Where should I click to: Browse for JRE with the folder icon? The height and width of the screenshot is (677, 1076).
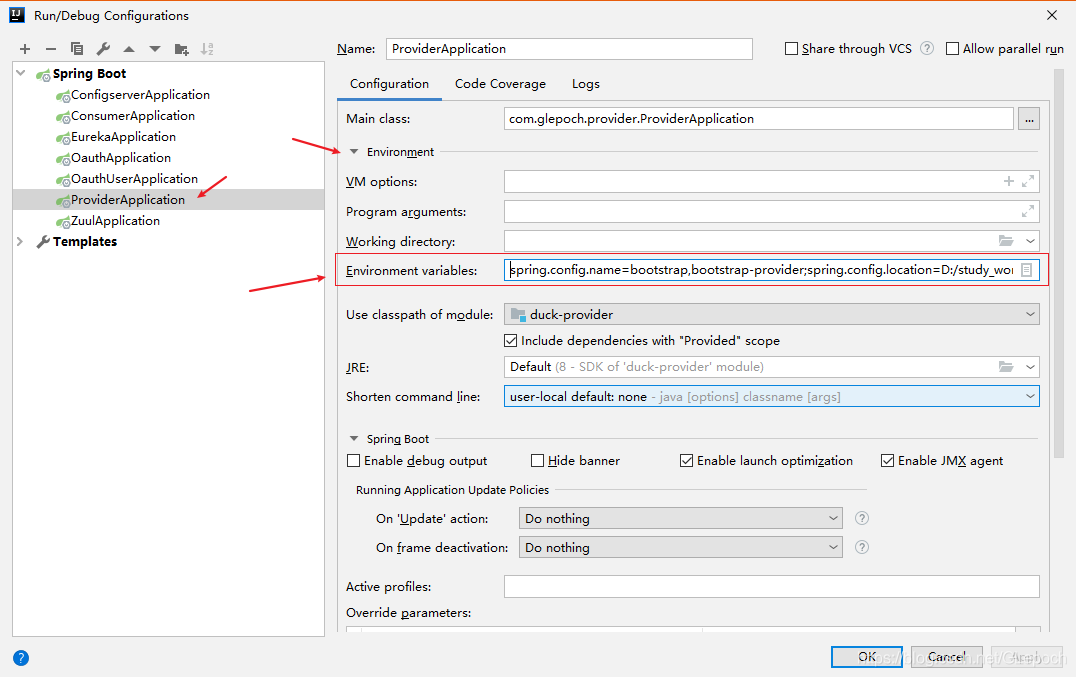[x=1006, y=367]
